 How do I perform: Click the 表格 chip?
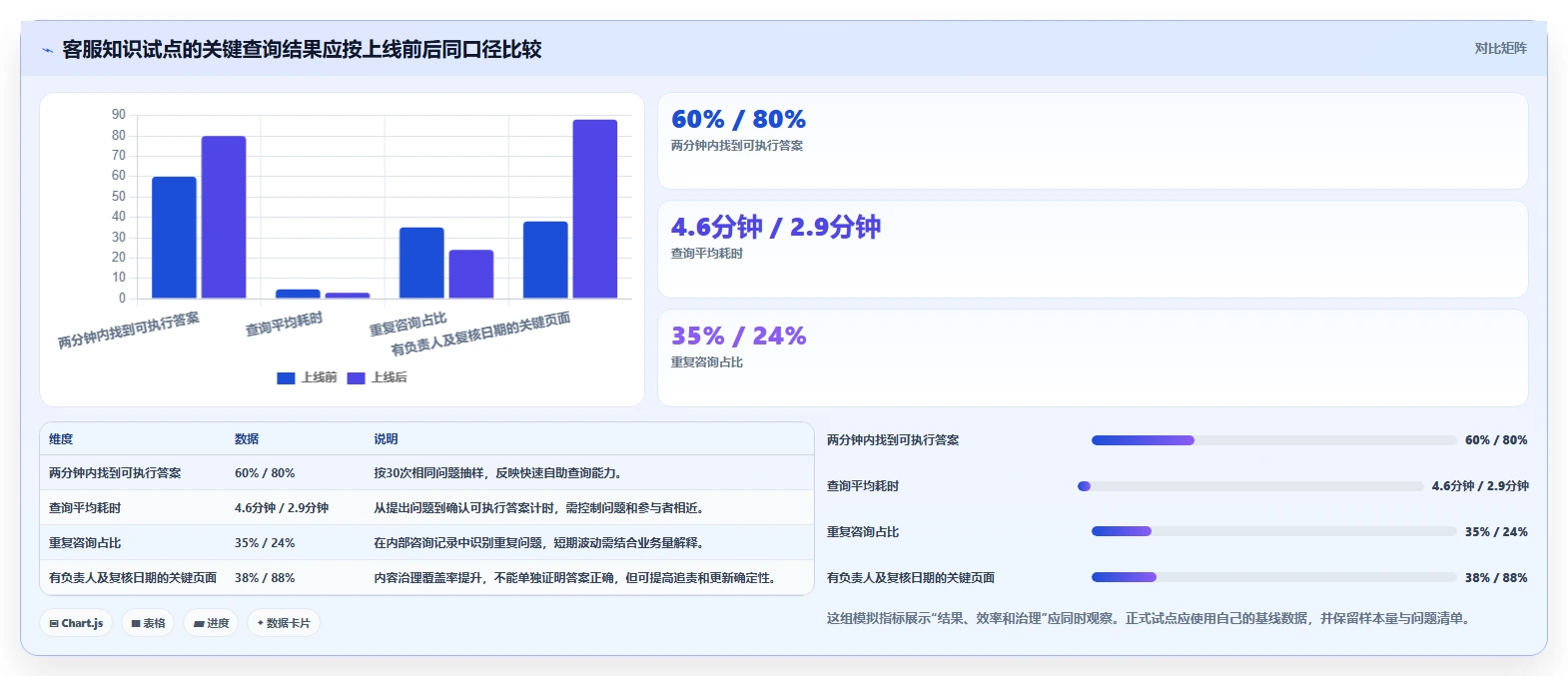(x=148, y=623)
